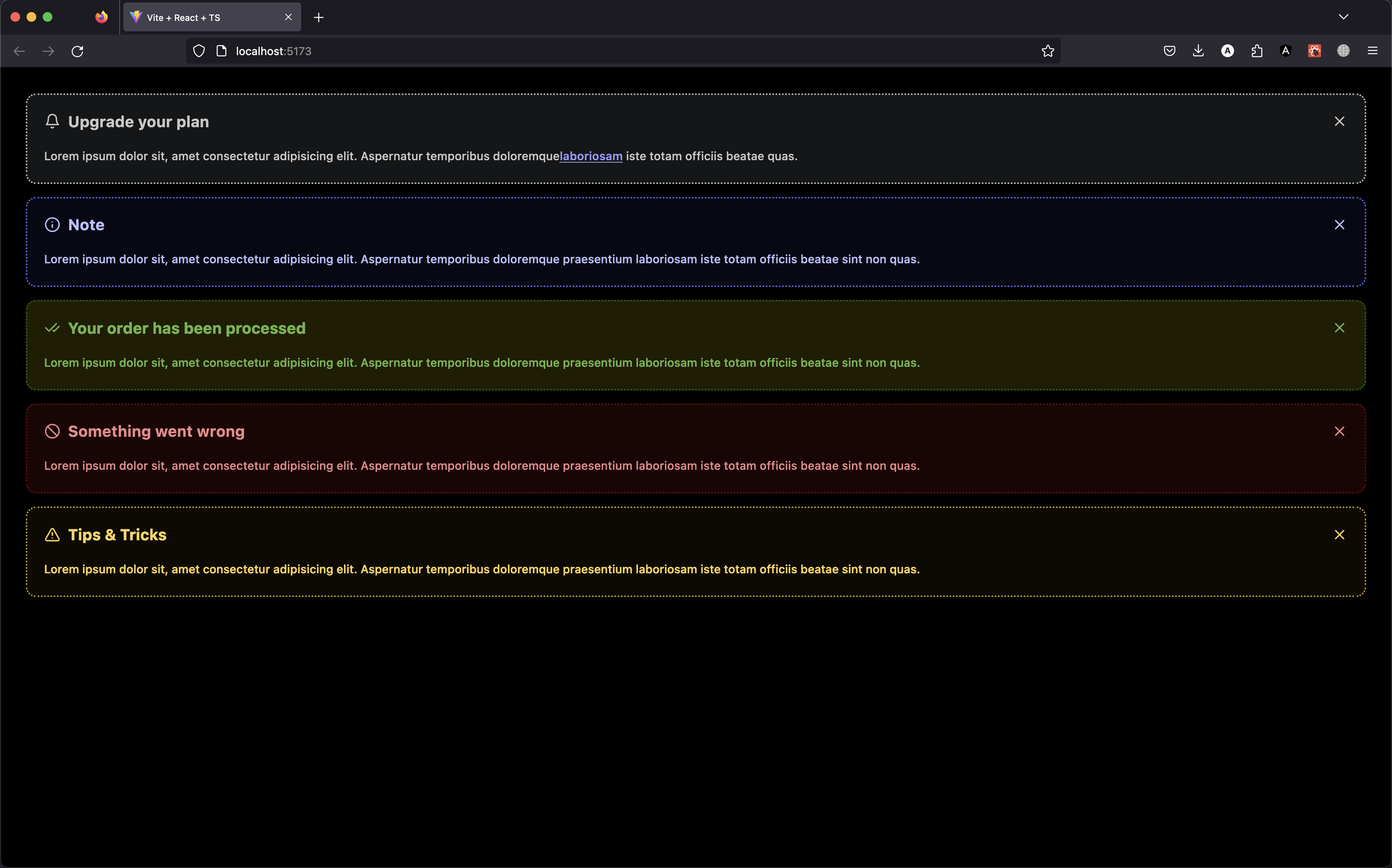Click the info circle icon next to Note

[52, 225]
